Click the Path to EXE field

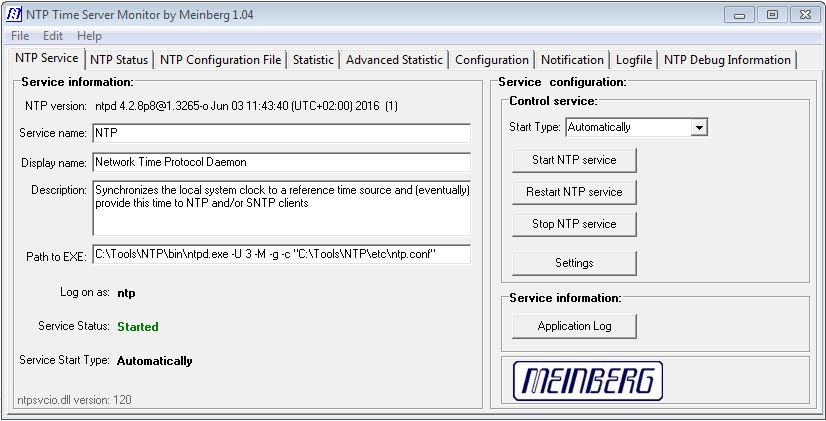(x=281, y=254)
